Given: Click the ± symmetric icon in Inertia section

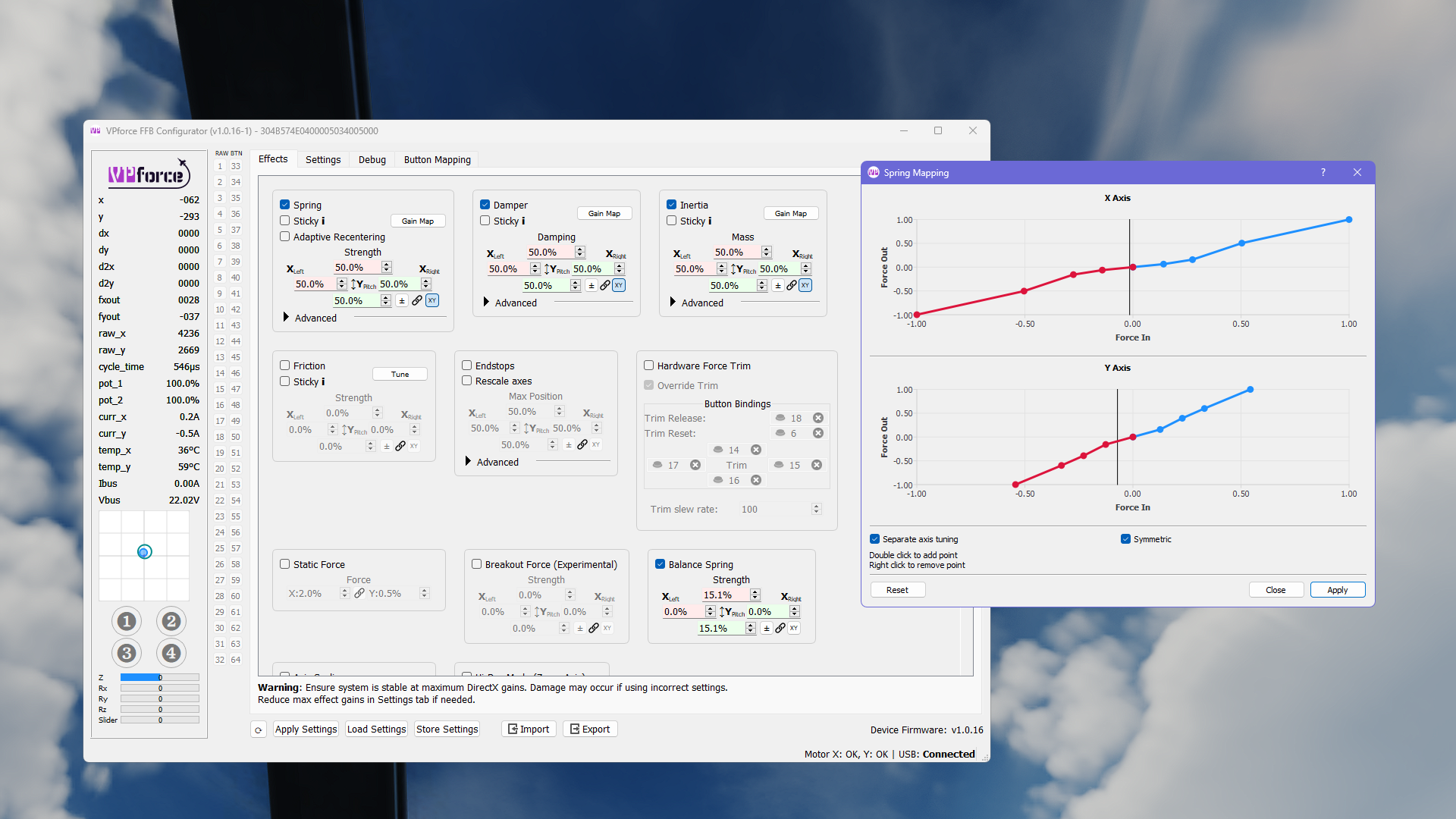Looking at the screenshot, I should (777, 286).
